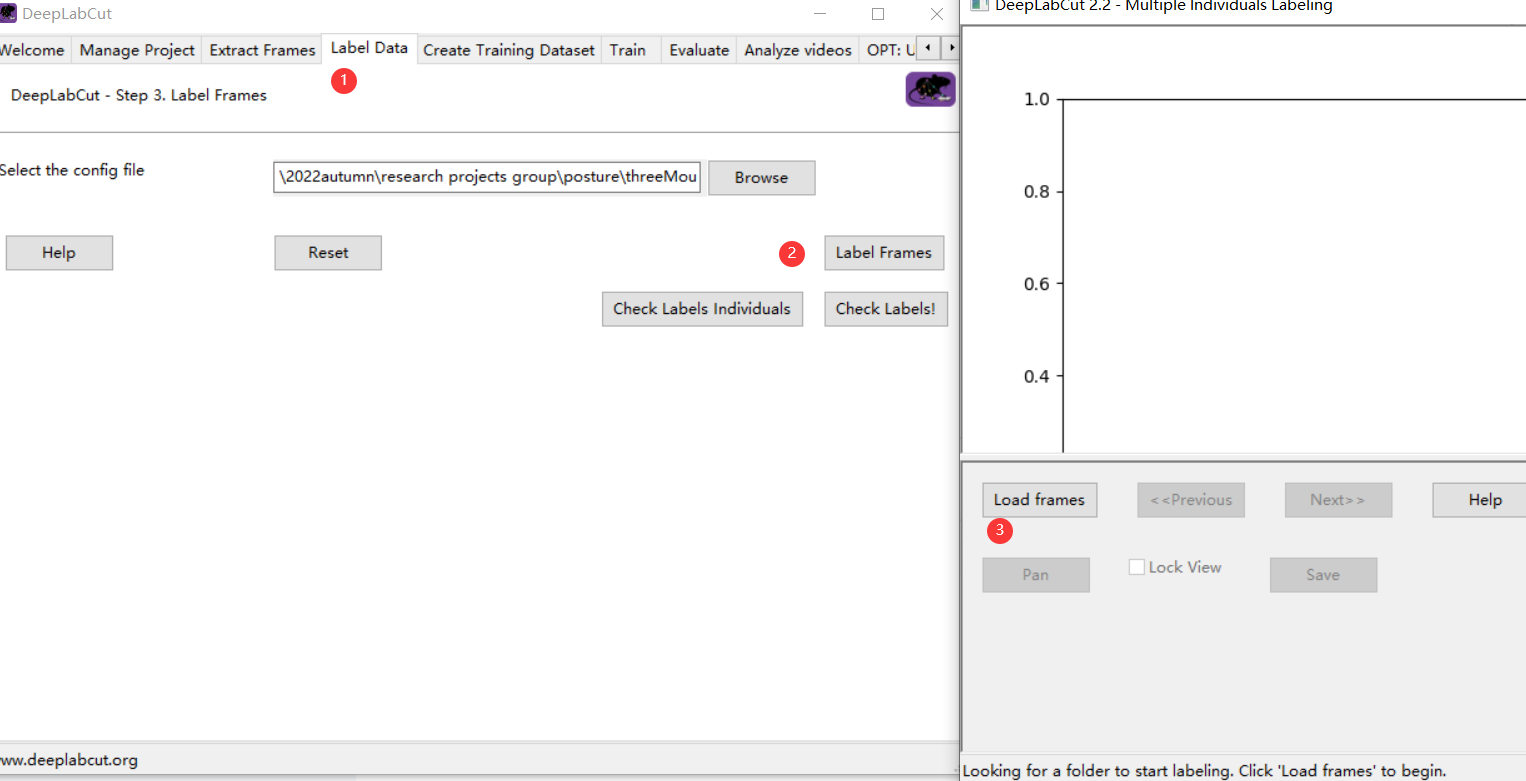The width and height of the screenshot is (1526, 781).
Task: Open the Evaluate tab
Action: pos(699,50)
